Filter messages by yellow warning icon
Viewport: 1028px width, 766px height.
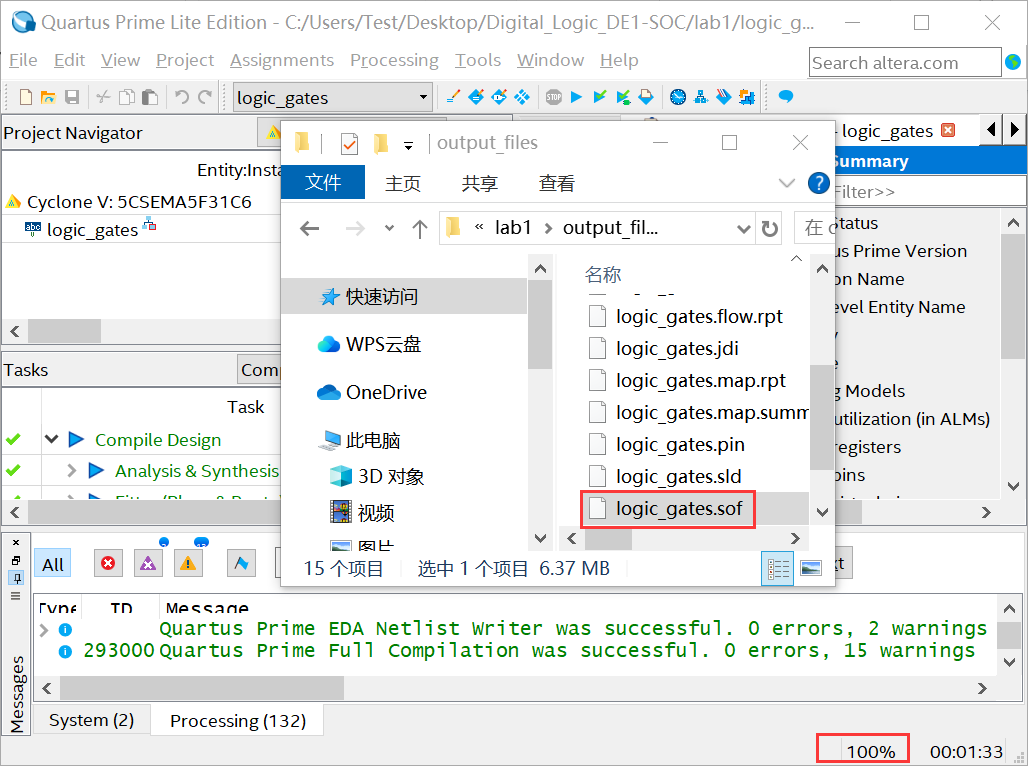(188, 563)
